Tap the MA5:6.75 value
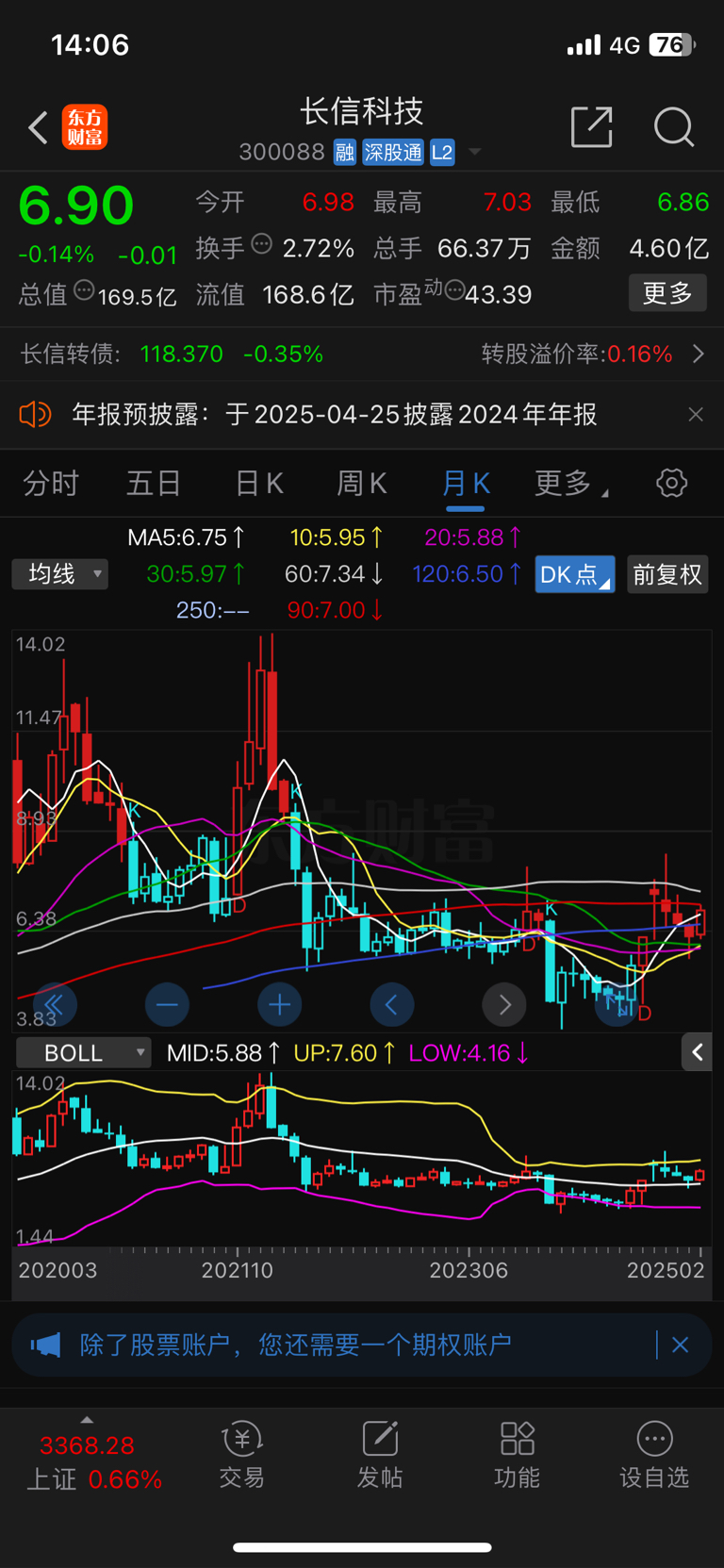This screenshot has width=724, height=1568. 187,537
